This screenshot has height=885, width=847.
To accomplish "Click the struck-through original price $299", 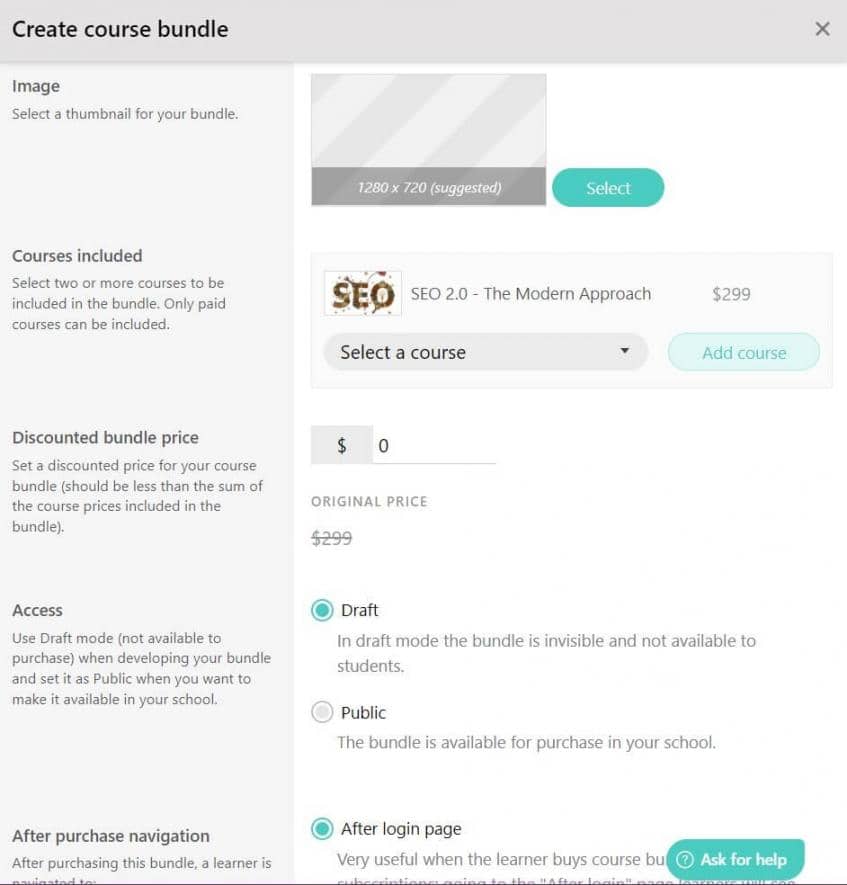I will (x=332, y=538).
